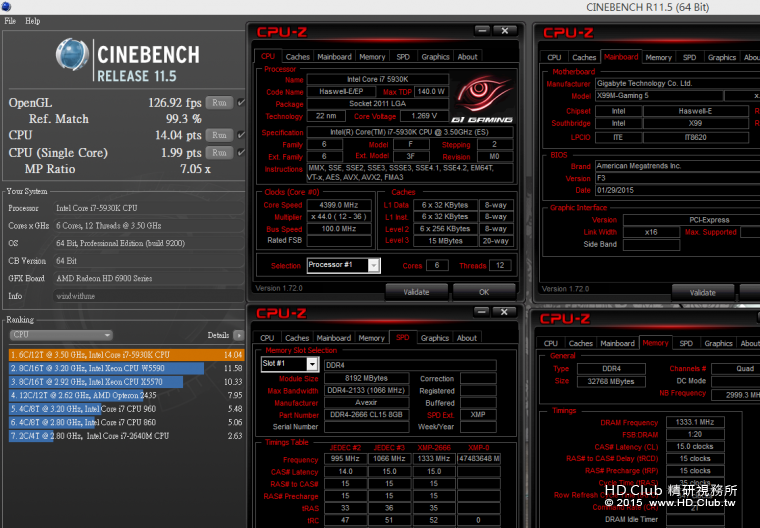Minimize the SPD CPU-Z window

pos(482,312)
